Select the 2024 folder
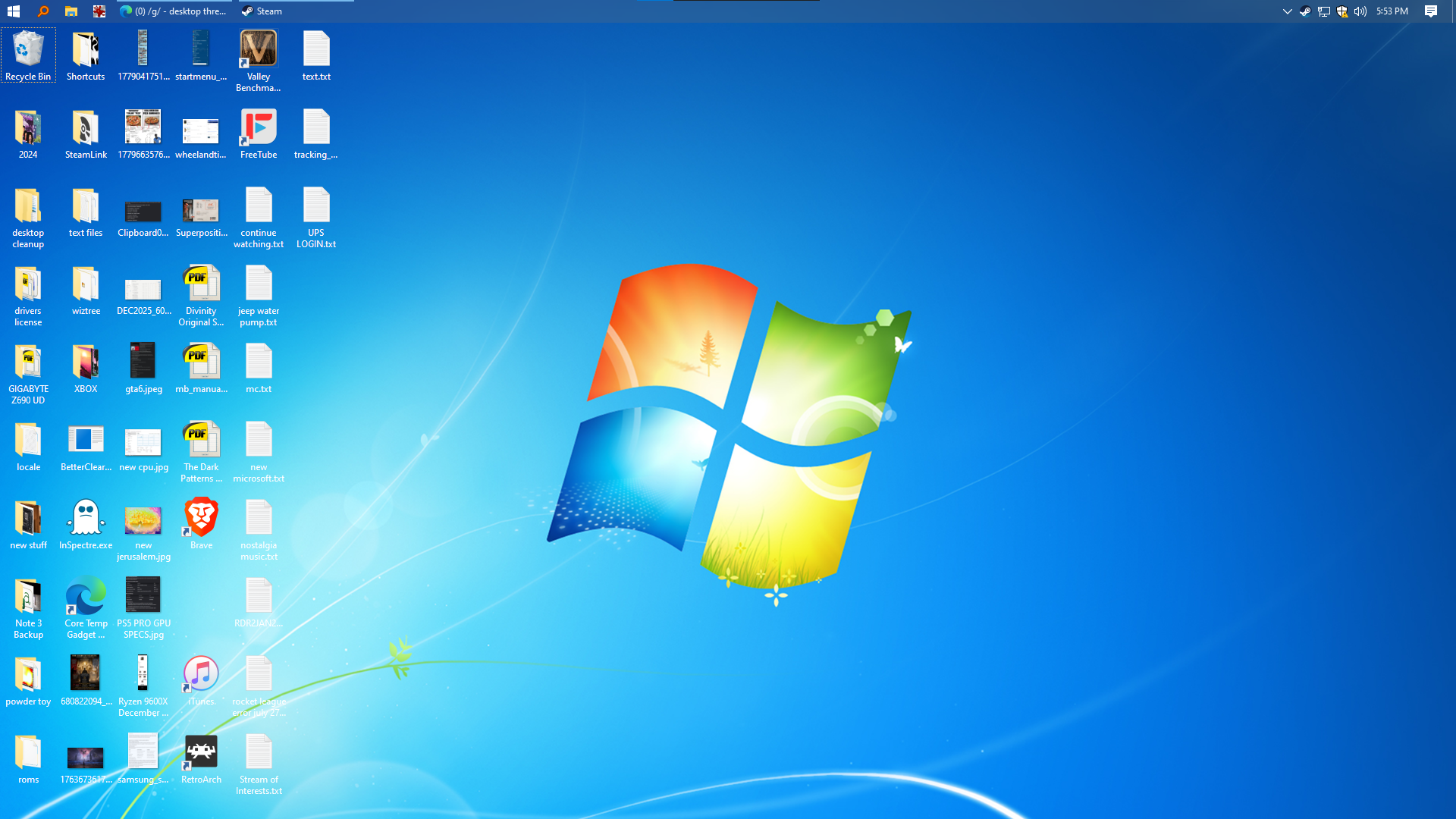This screenshot has width=1456, height=819. (x=28, y=134)
